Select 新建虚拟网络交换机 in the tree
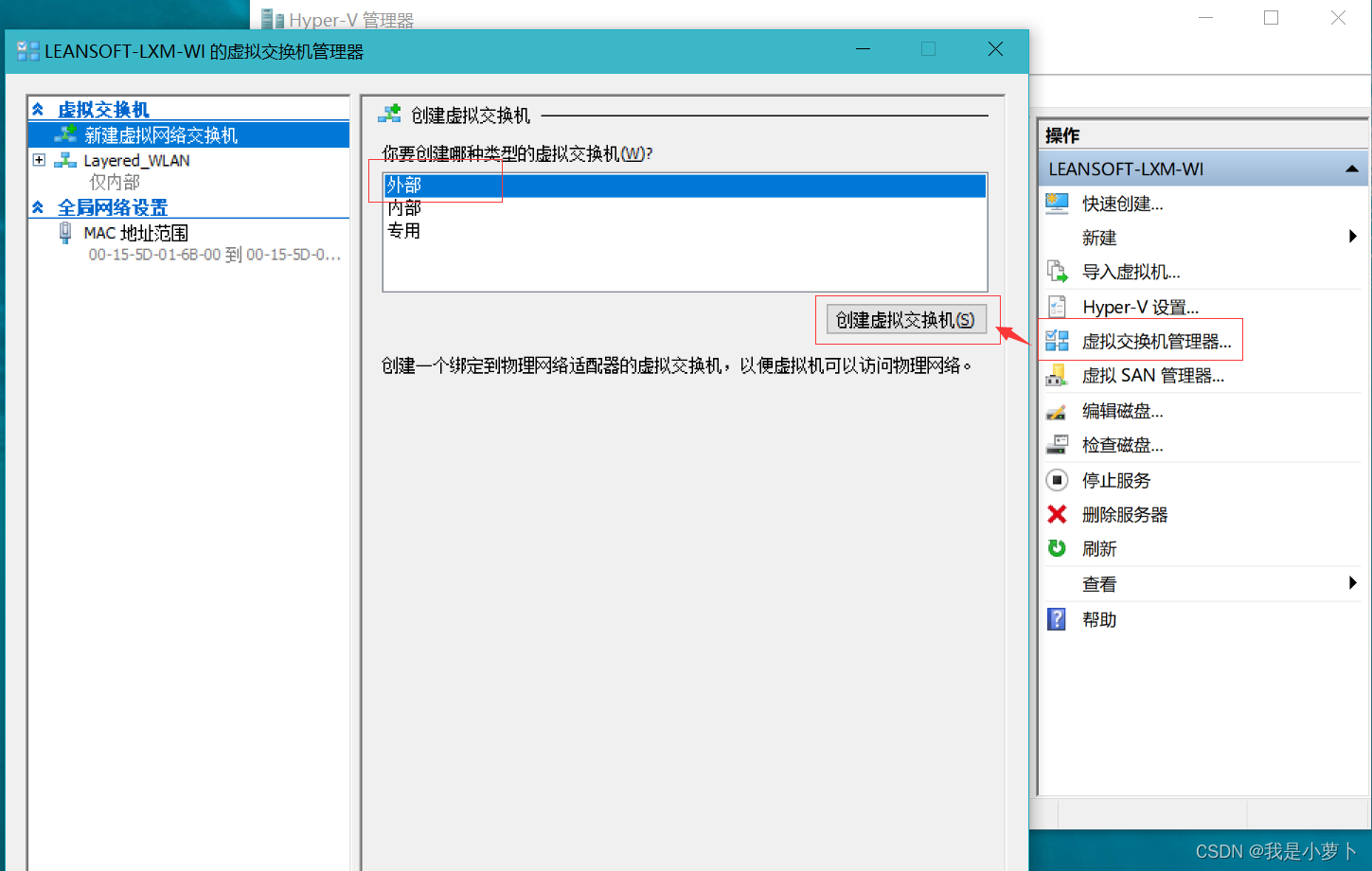 pyautogui.click(x=189, y=134)
